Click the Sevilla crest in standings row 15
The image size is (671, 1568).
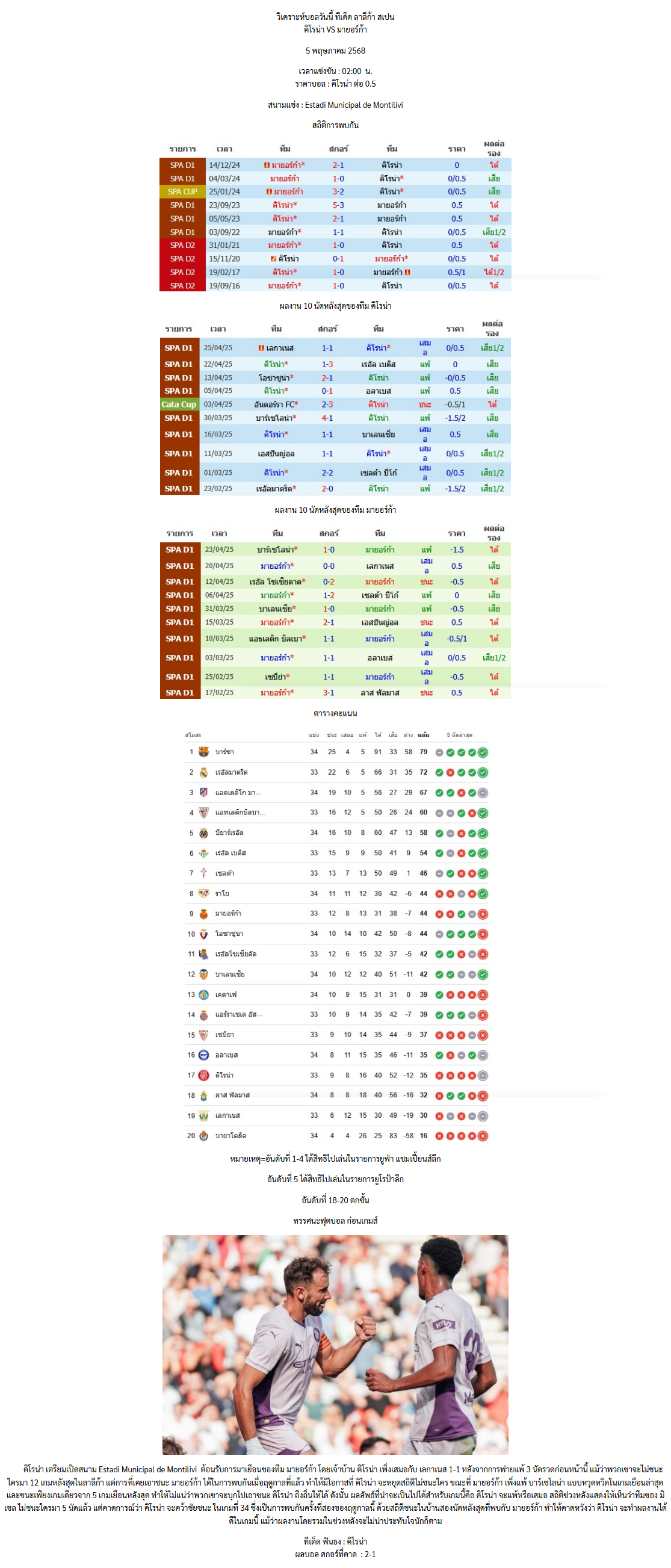pyautogui.click(x=204, y=1035)
